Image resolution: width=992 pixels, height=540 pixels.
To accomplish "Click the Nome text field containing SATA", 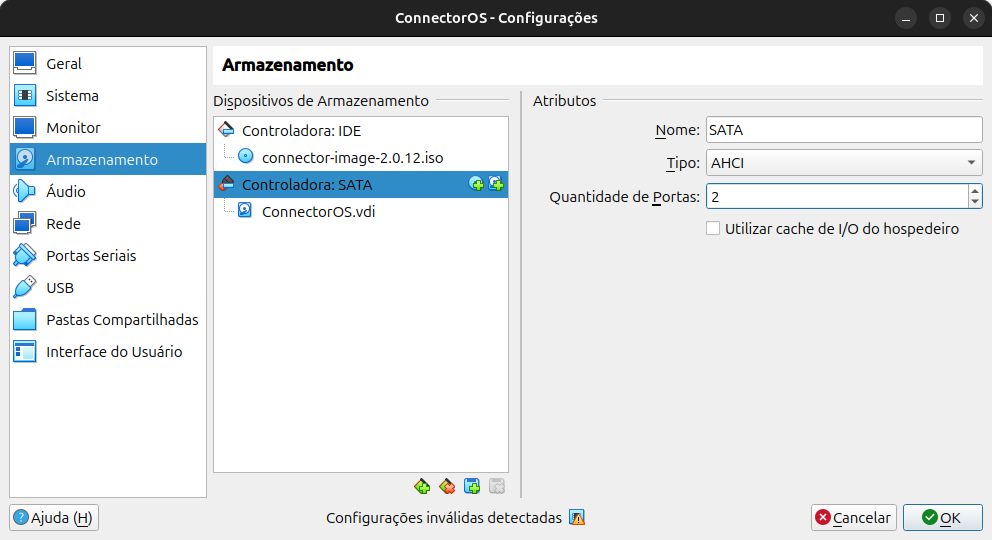I will tap(844, 130).
